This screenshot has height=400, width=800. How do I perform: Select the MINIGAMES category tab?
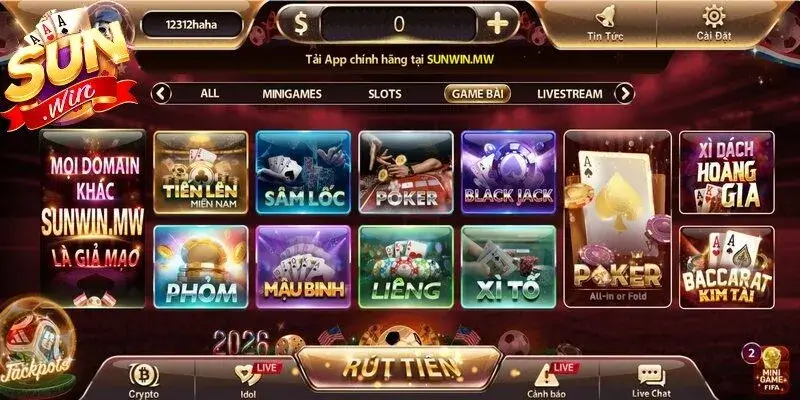tap(292, 94)
